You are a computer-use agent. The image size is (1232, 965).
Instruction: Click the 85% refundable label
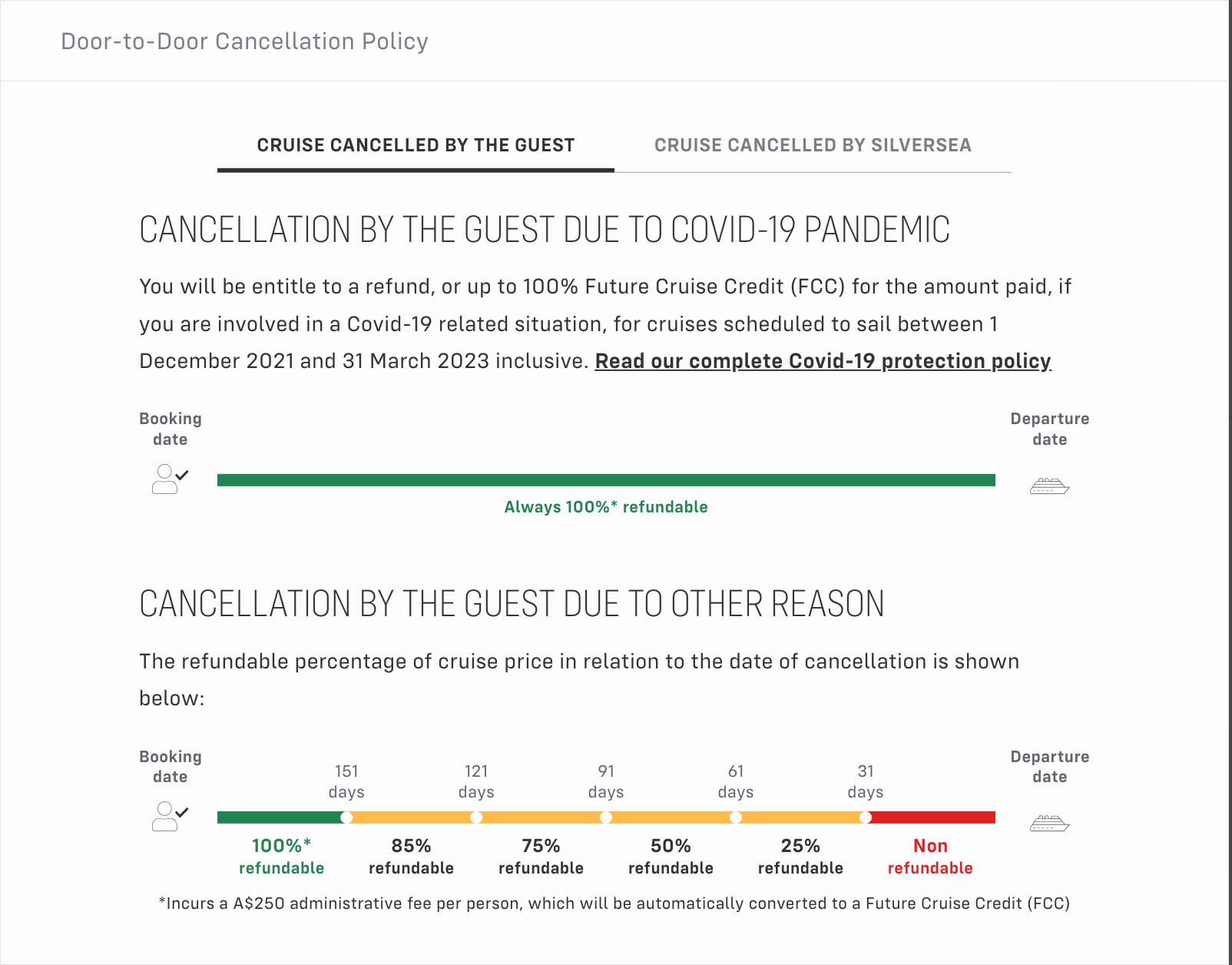point(411,856)
